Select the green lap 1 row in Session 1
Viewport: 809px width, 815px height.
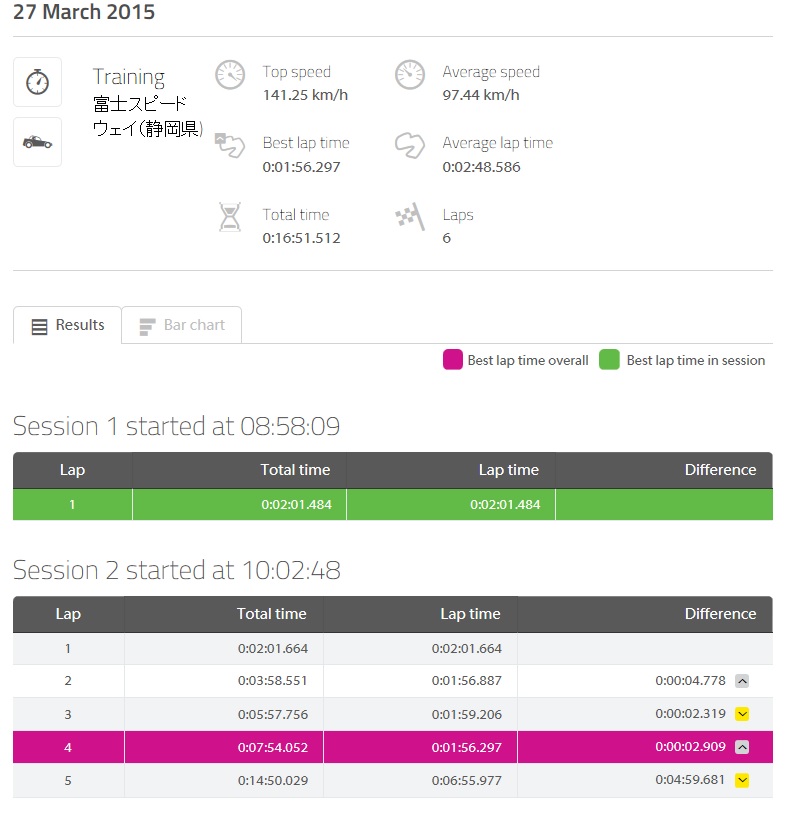[393, 504]
